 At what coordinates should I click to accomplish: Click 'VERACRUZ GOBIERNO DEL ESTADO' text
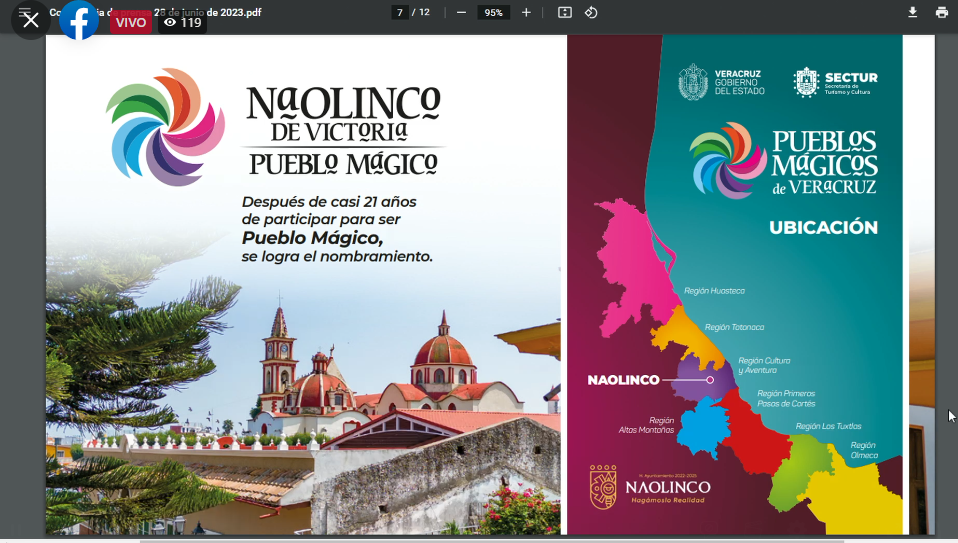(x=740, y=82)
